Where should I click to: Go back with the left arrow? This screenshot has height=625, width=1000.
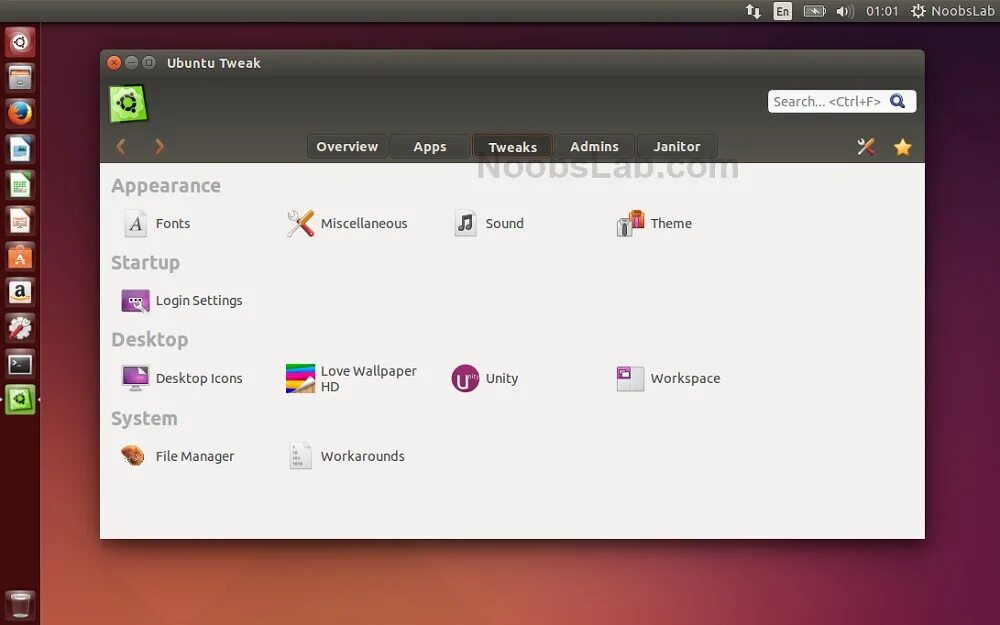coord(121,147)
